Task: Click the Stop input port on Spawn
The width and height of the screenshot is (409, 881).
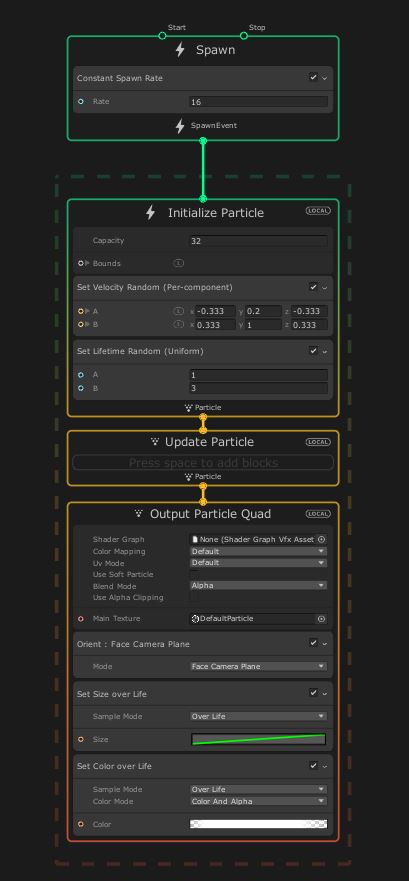Action: (244, 35)
